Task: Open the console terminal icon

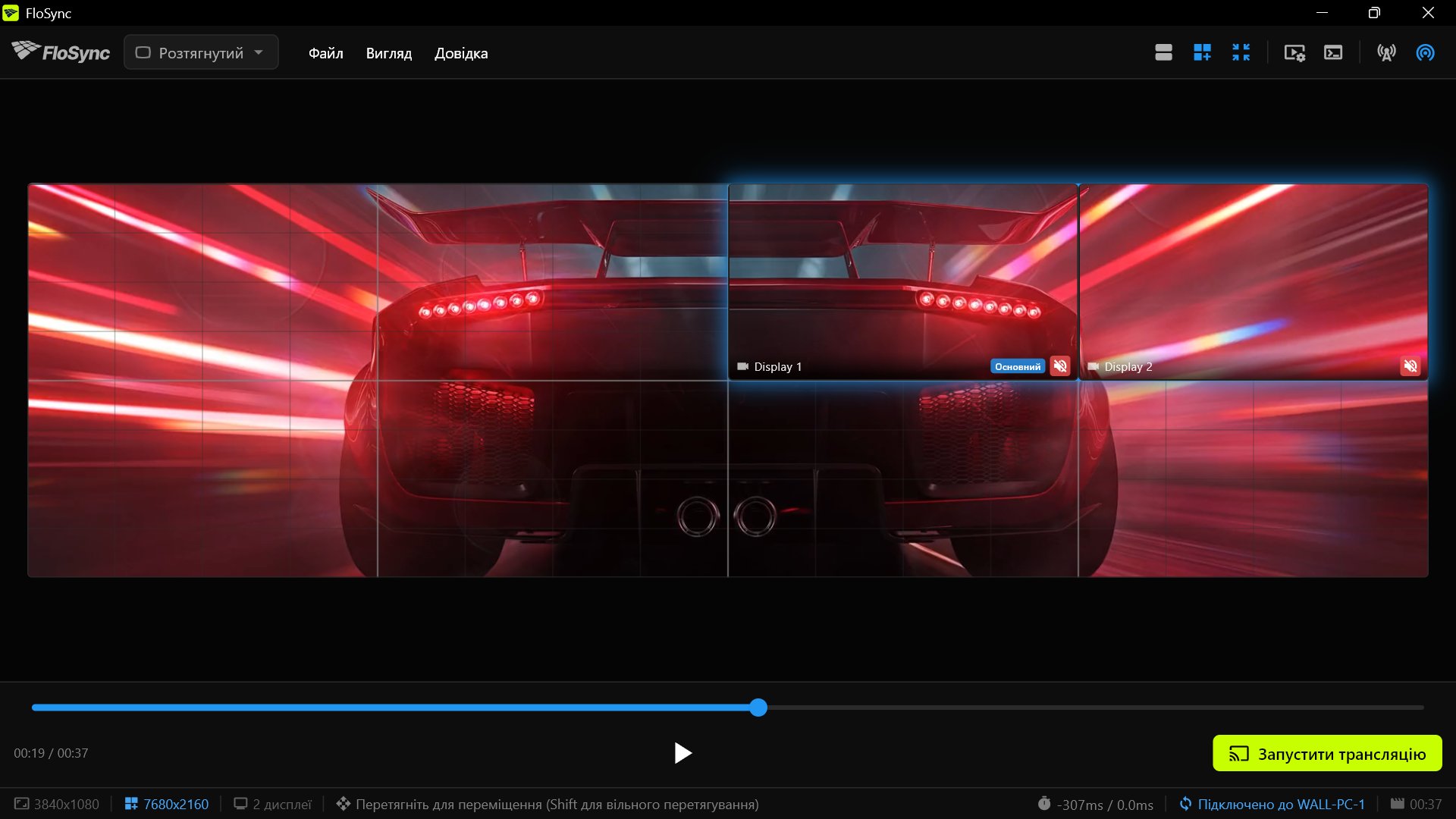Action: pyautogui.click(x=1333, y=52)
